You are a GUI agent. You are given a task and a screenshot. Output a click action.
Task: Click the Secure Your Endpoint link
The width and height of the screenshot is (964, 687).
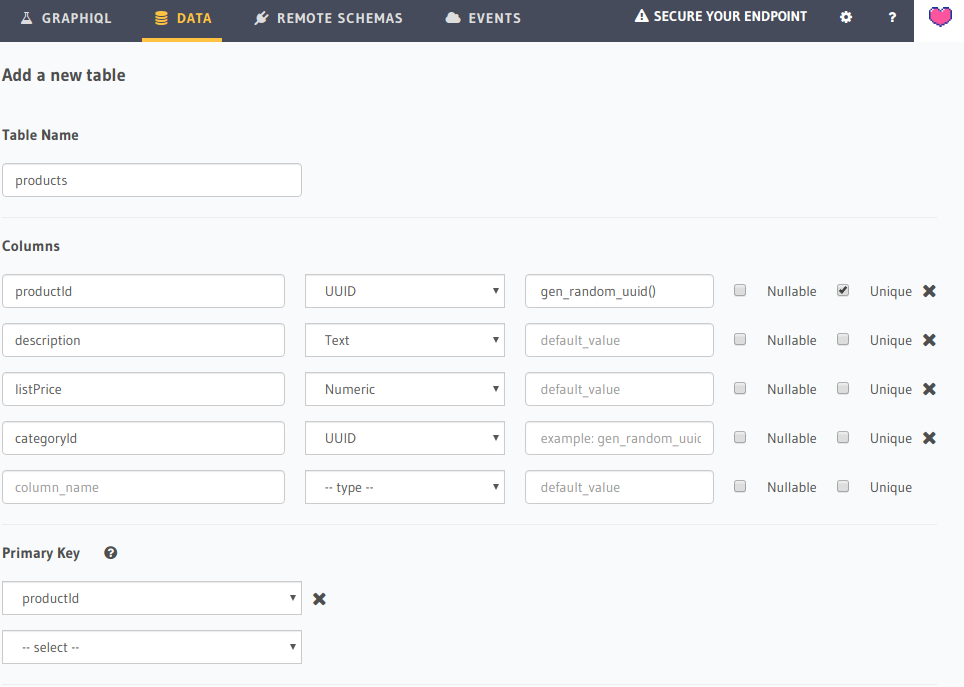coord(721,17)
